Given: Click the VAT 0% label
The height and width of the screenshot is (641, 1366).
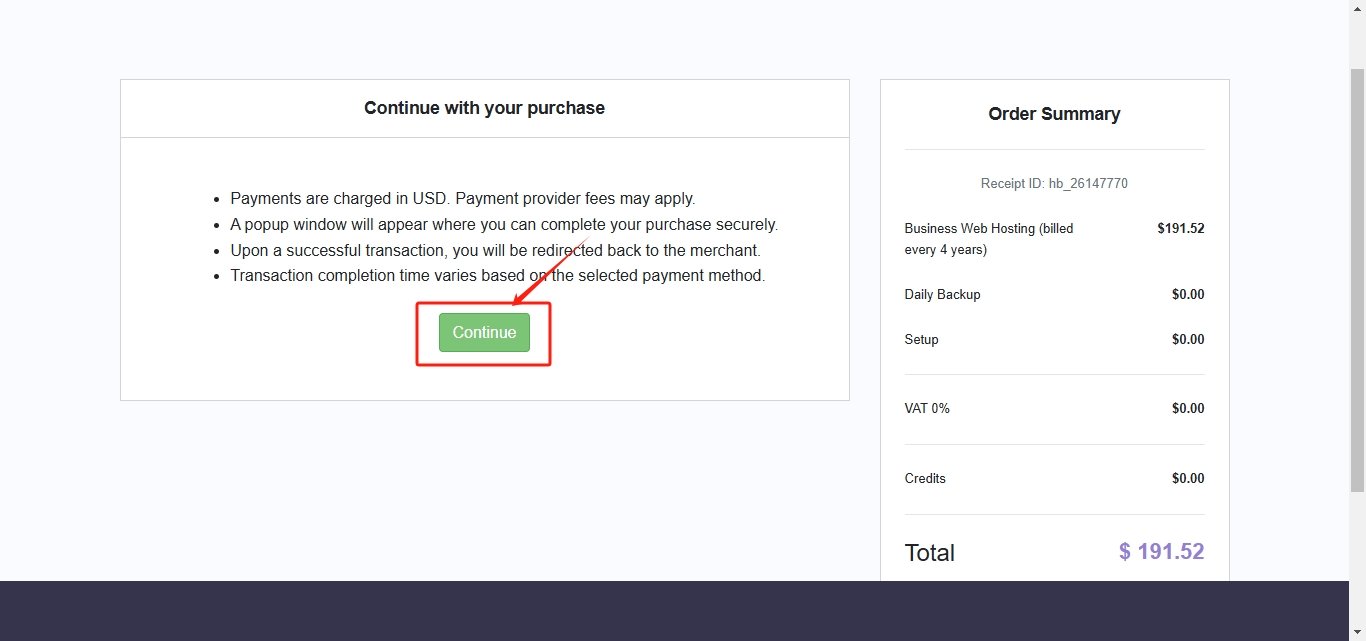Looking at the screenshot, I should click(x=927, y=408).
